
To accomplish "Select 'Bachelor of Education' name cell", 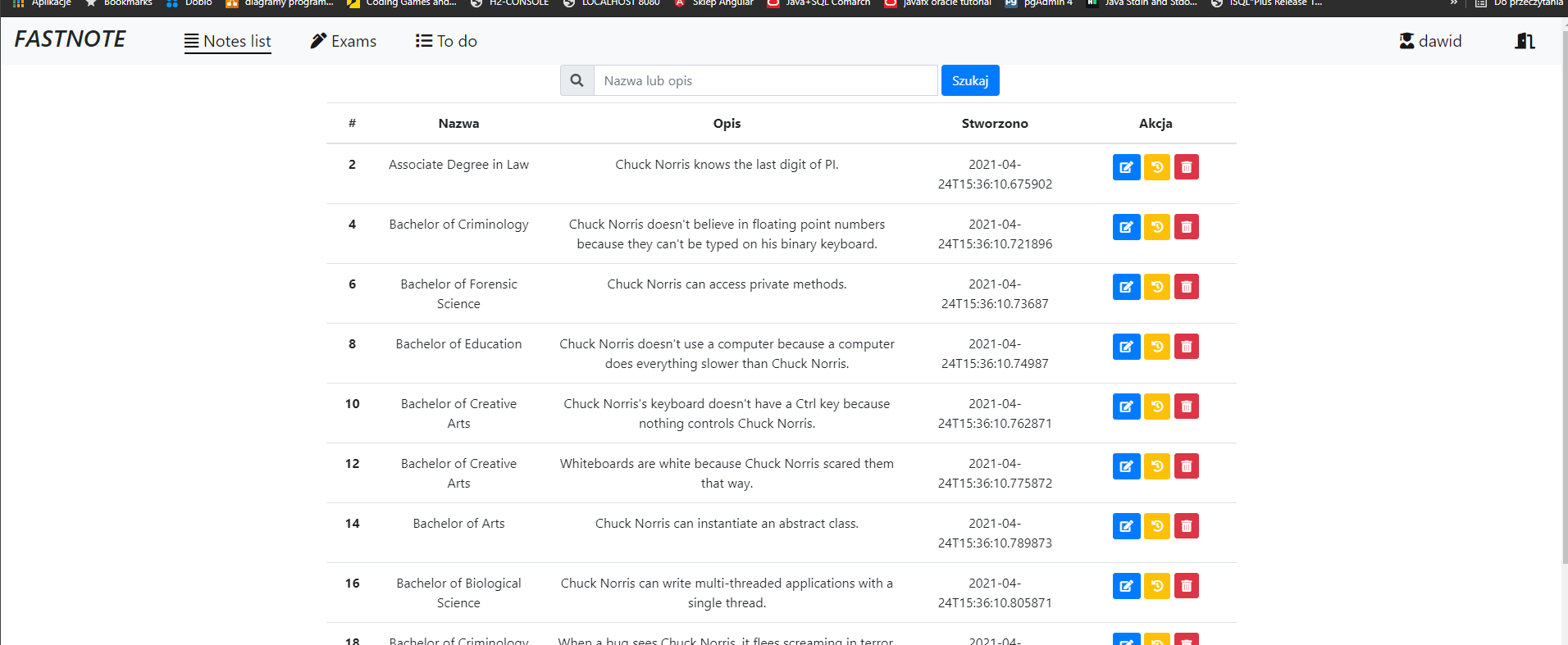I will (458, 344).
